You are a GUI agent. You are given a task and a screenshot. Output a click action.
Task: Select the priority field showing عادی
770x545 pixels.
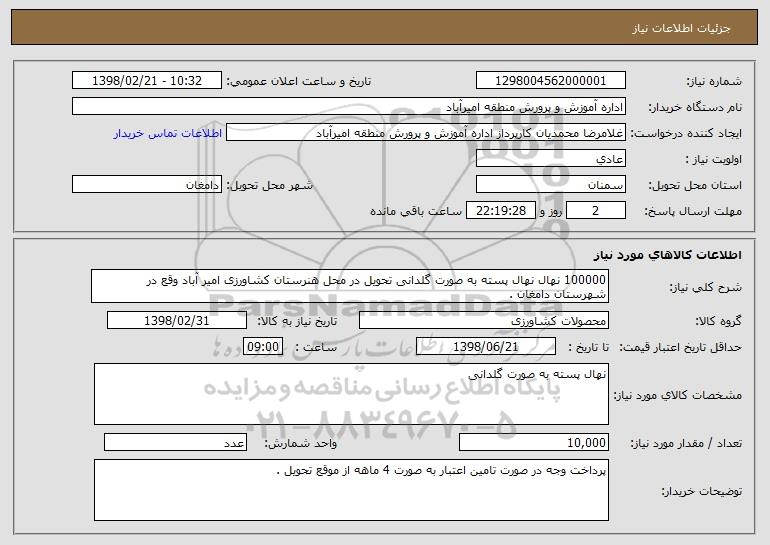550,159
